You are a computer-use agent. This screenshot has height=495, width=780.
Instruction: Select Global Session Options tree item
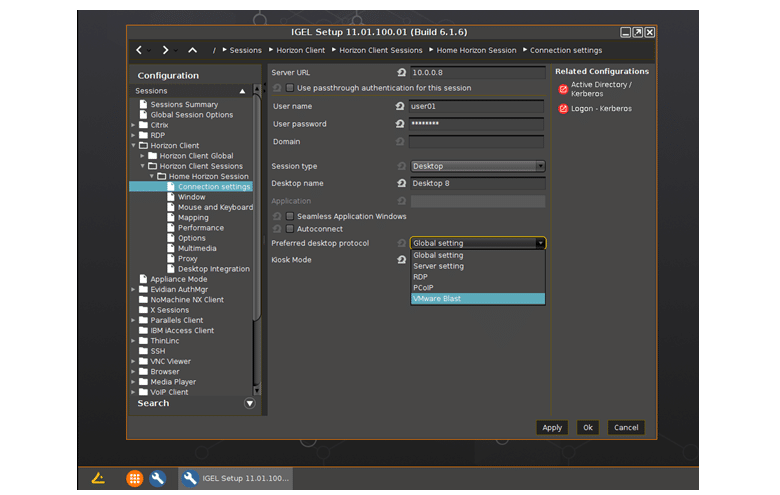click(x=192, y=115)
